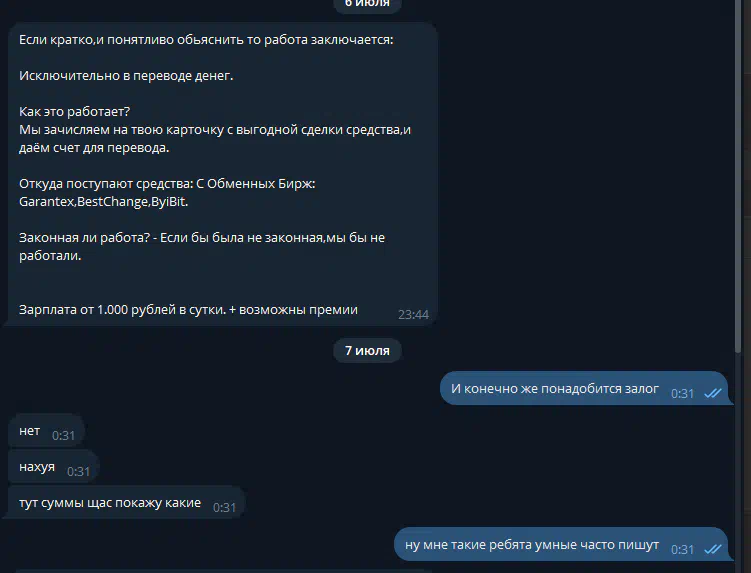The image size is (751, 573).
Task: Click the 23:44 timestamp on the long message
Action: point(413,315)
